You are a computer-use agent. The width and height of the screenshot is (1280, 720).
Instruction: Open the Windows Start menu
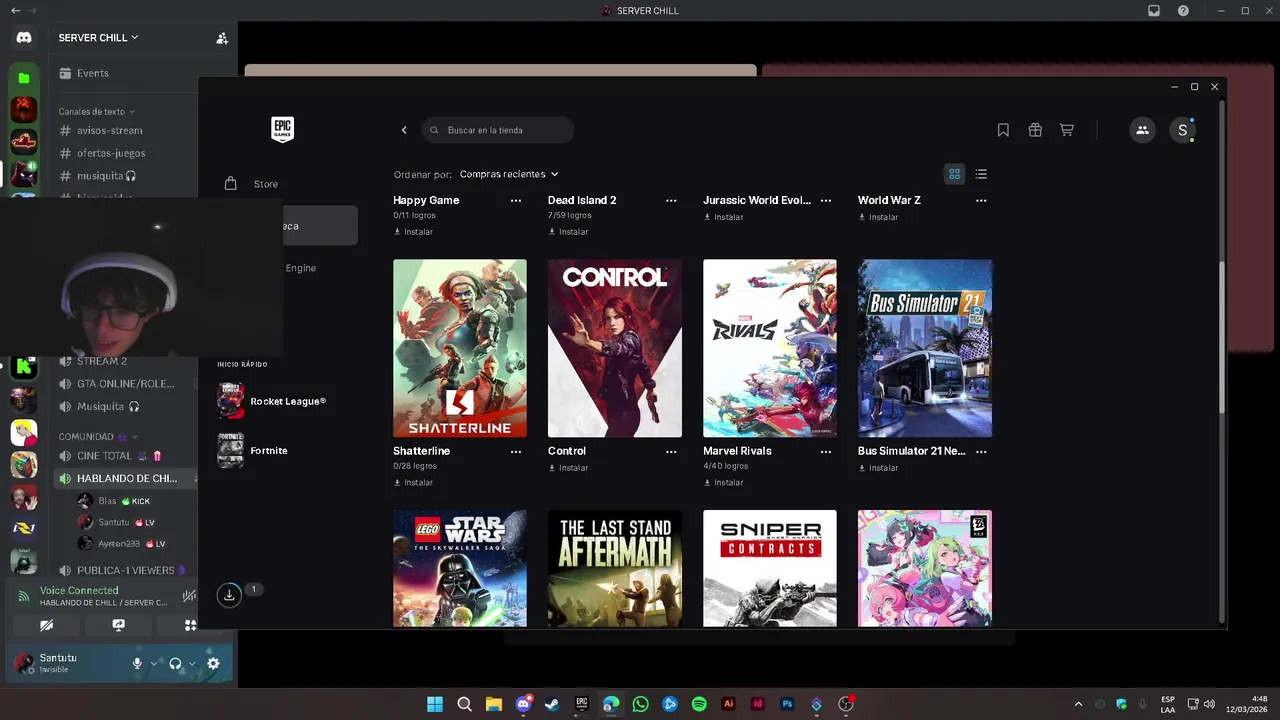435,704
